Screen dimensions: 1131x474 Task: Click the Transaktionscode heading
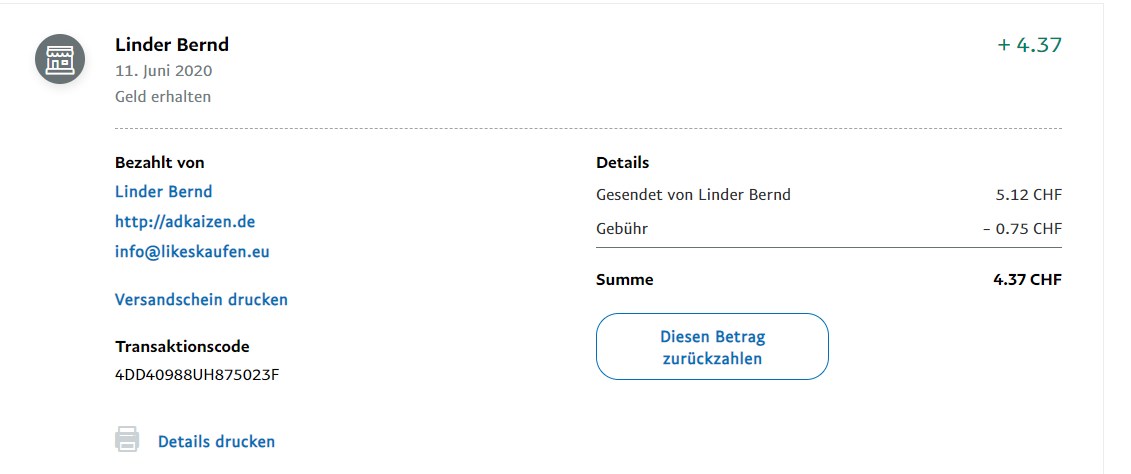coord(182,347)
